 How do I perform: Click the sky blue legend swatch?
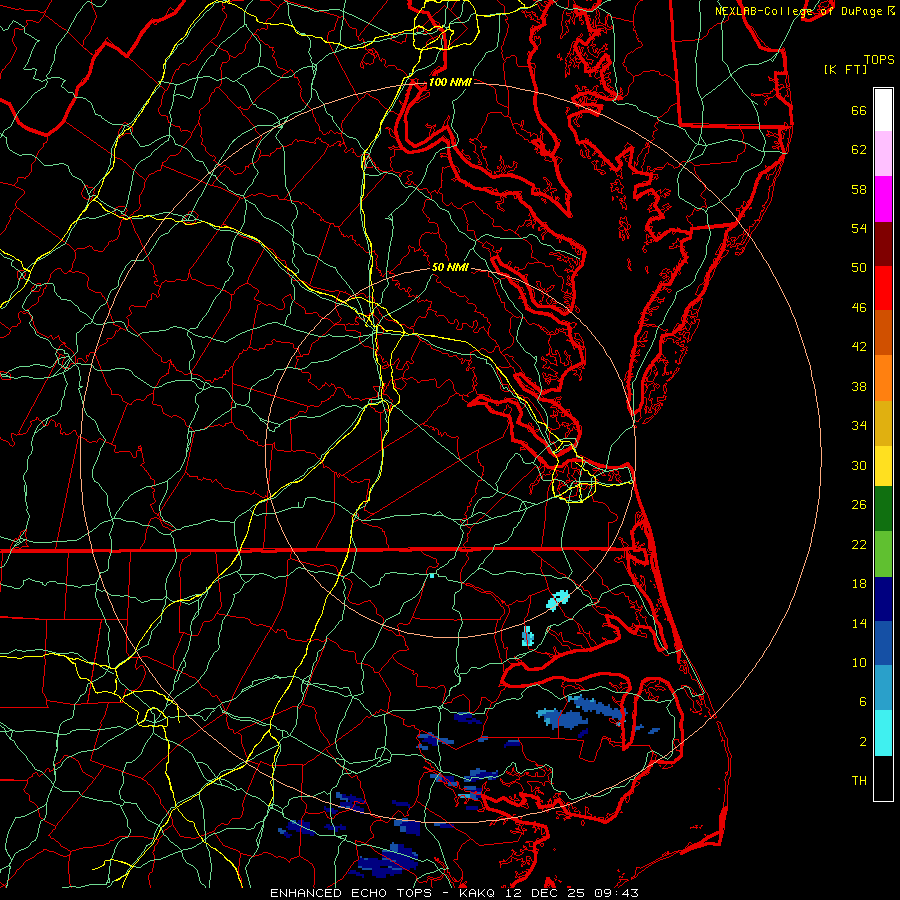(x=883, y=688)
